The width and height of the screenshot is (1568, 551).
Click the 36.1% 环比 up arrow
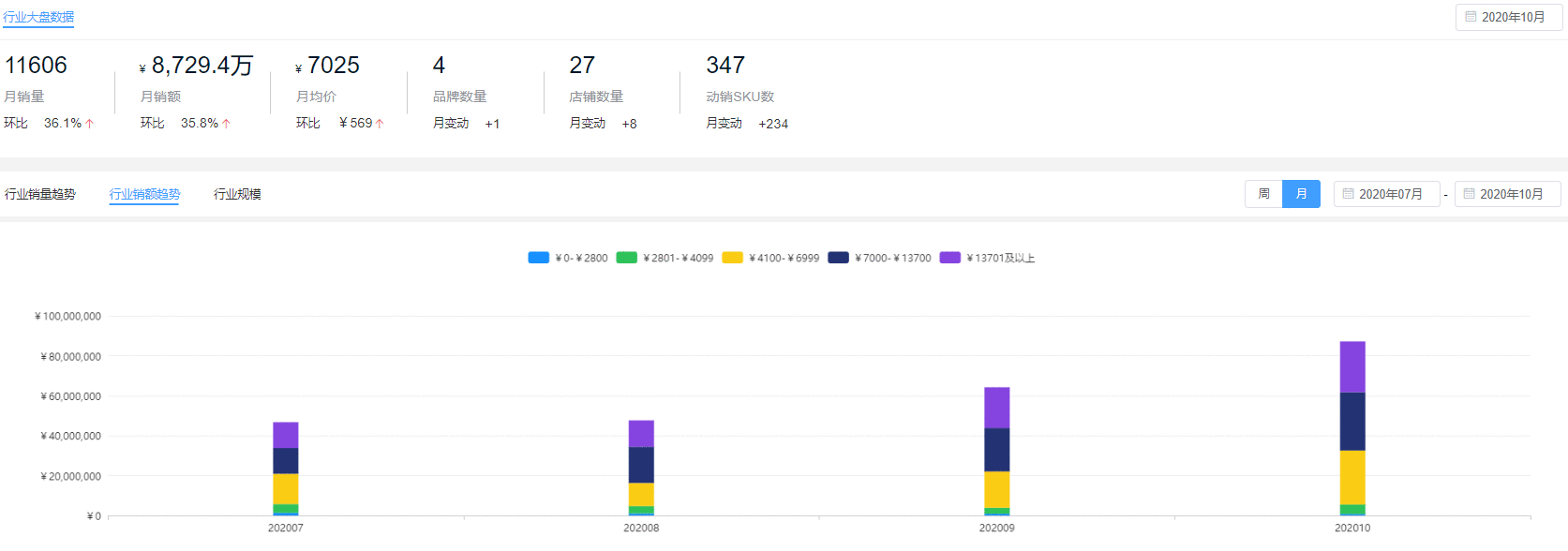(x=90, y=124)
